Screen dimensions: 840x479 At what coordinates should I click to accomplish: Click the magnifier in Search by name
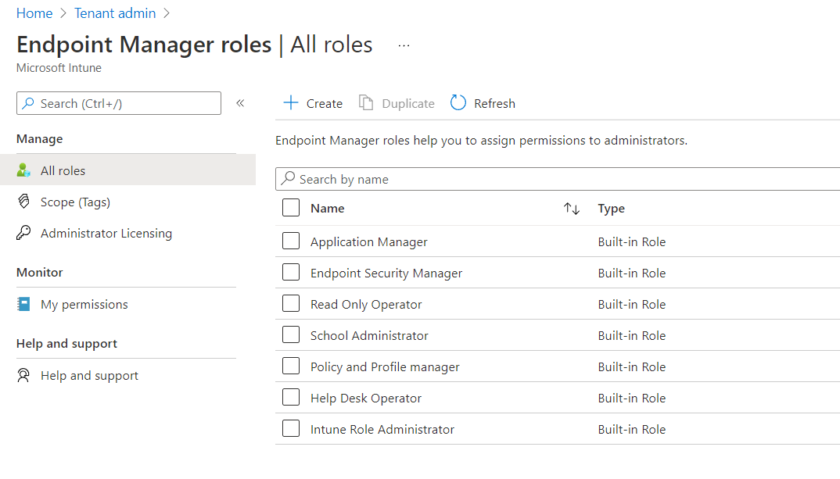(x=288, y=178)
